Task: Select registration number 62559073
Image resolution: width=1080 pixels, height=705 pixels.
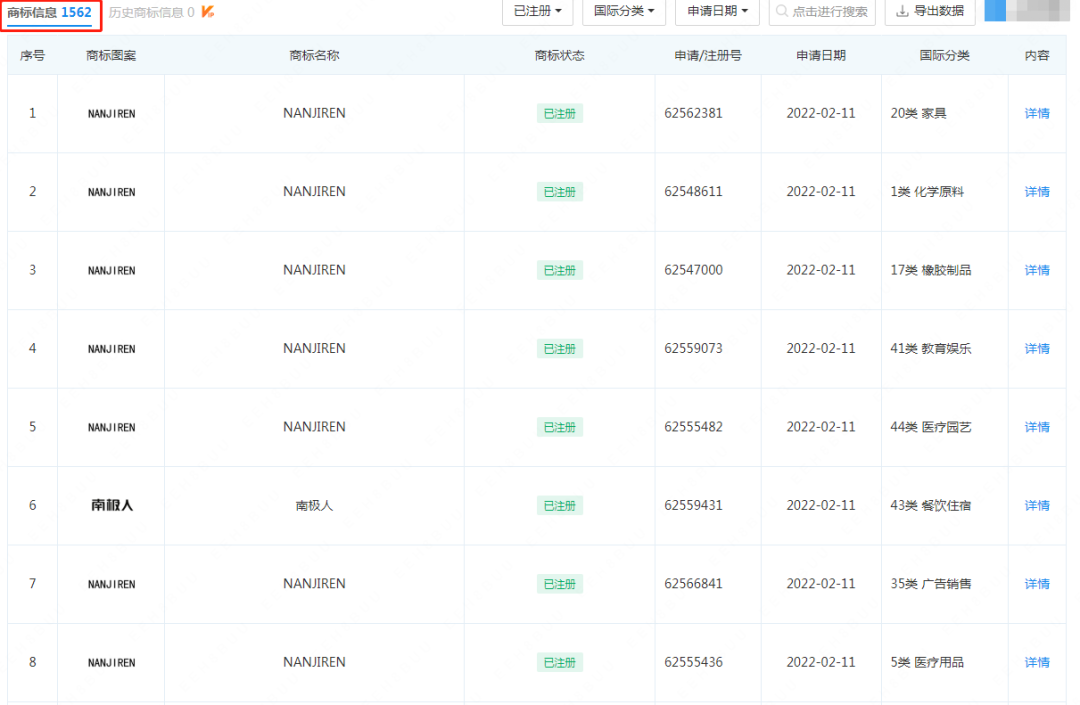Action: coord(694,349)
